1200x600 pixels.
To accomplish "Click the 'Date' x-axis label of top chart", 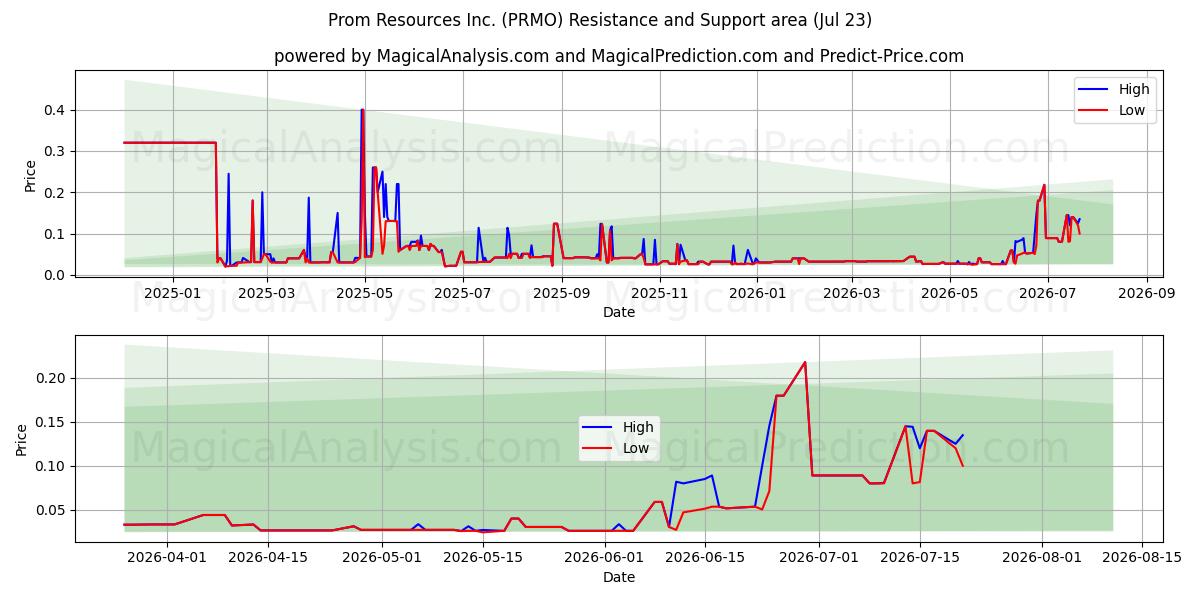I will (618, 312).
